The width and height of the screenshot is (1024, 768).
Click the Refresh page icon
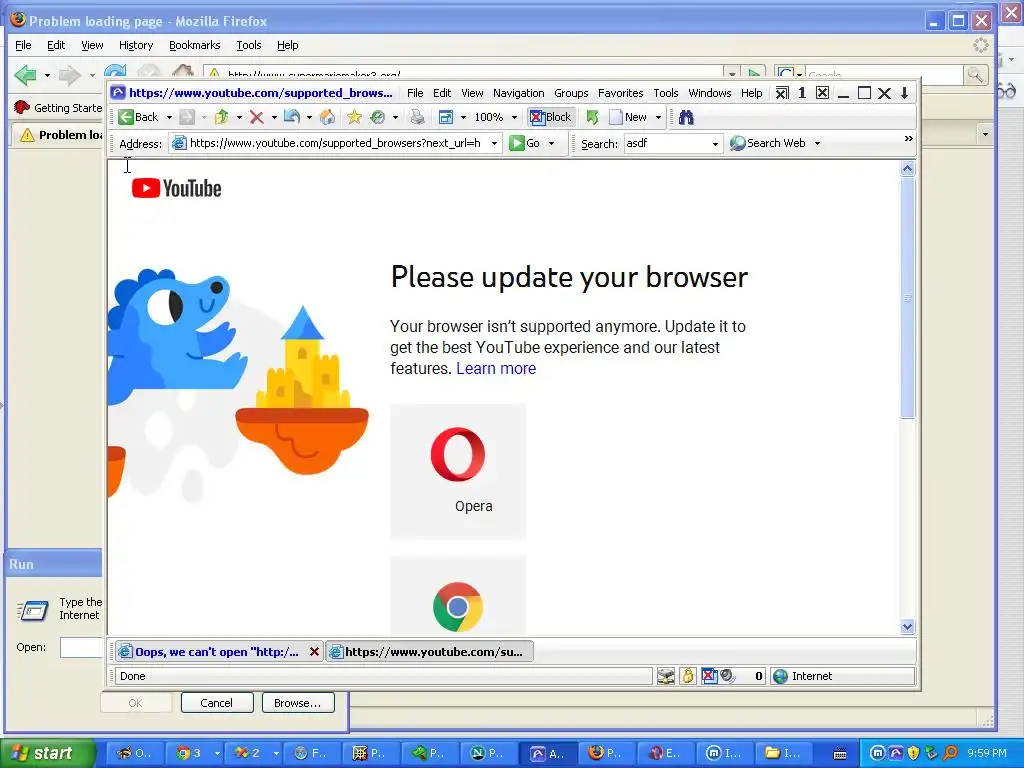coord(292,117)
